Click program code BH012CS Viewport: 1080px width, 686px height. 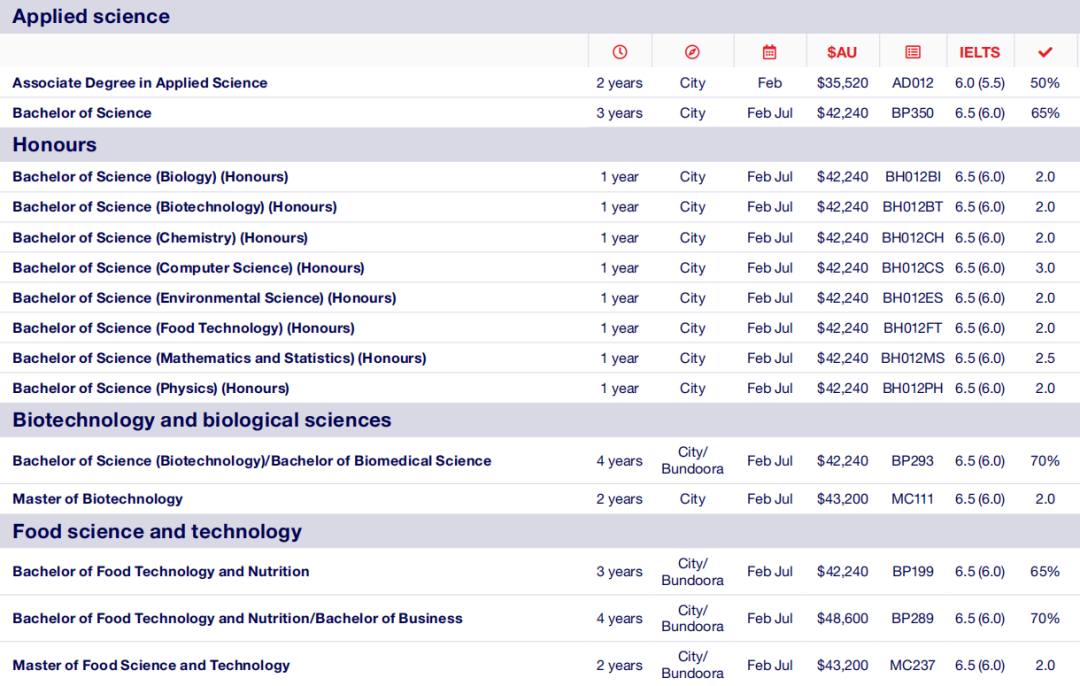pyautogui.click(x=913, y=268)
